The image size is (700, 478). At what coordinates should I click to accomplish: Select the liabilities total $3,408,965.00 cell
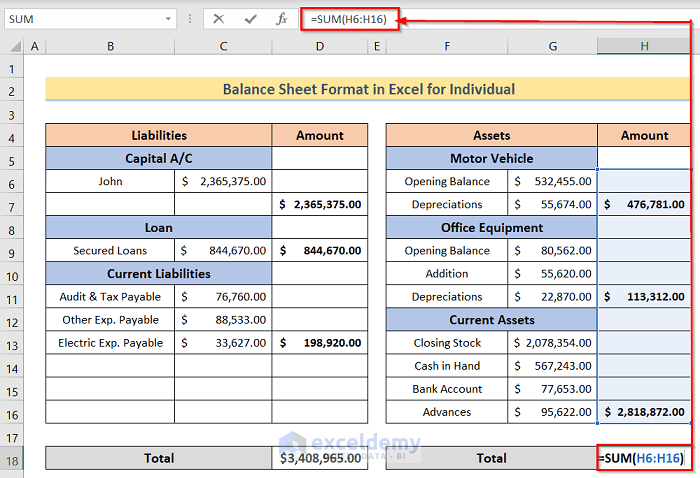(x=320, y=458)
